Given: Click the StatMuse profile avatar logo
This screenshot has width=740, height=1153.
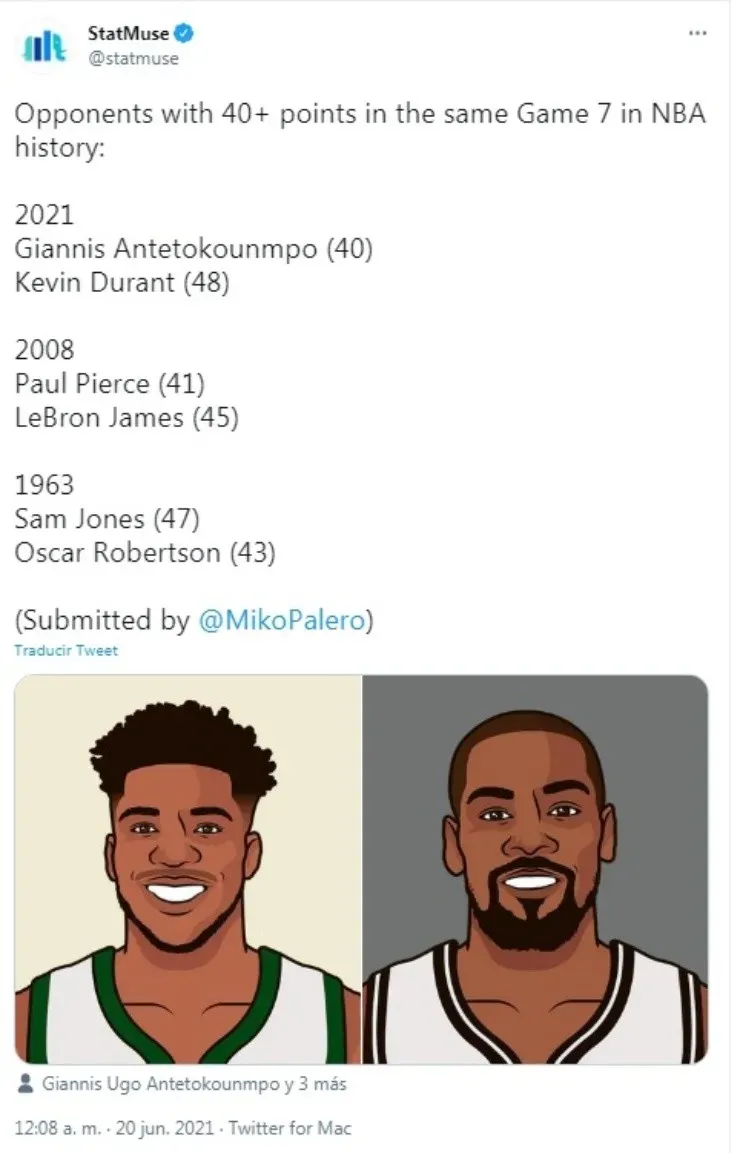Looking at the screenshot, I should tap(43, 47).
